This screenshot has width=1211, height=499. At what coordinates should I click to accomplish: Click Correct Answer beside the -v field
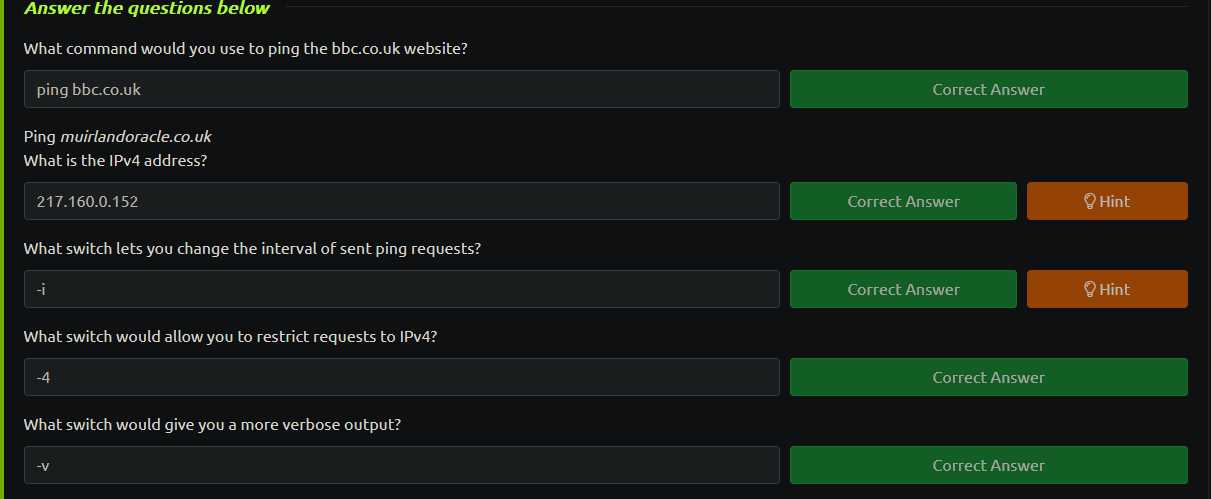[x=989, y=465]
